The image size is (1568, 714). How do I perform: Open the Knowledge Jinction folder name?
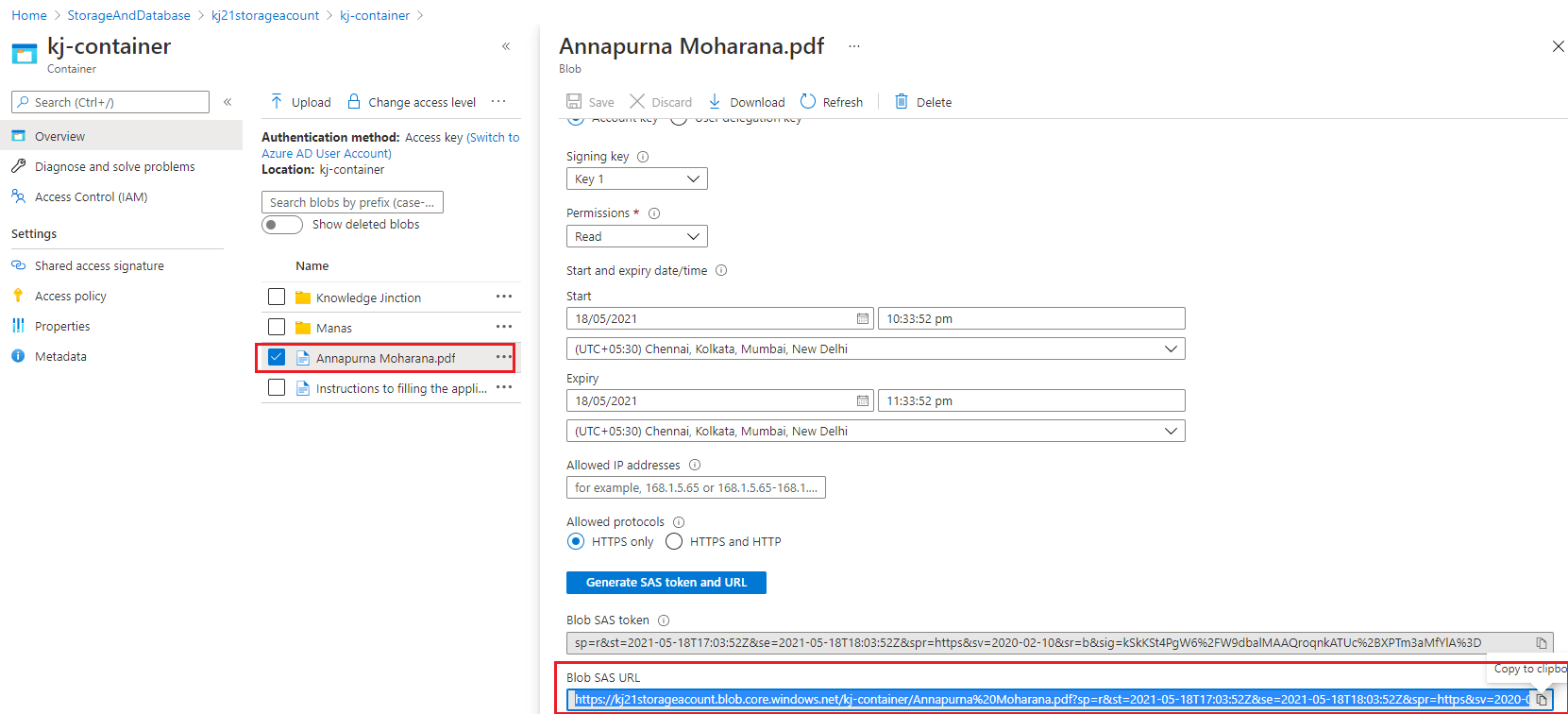(368, 297)
